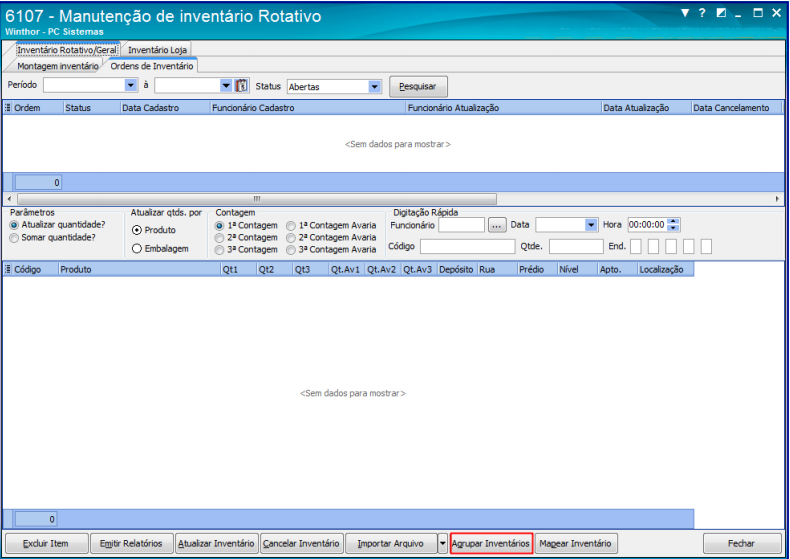Click the Emitir Relatórios button

pyautogui.click(x=131, y=543)
